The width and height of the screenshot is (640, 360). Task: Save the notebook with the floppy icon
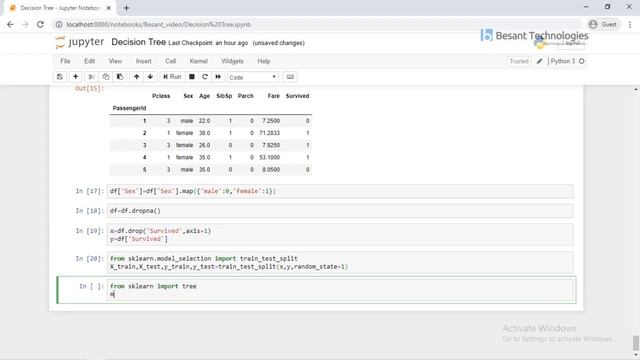pos(60,77)
